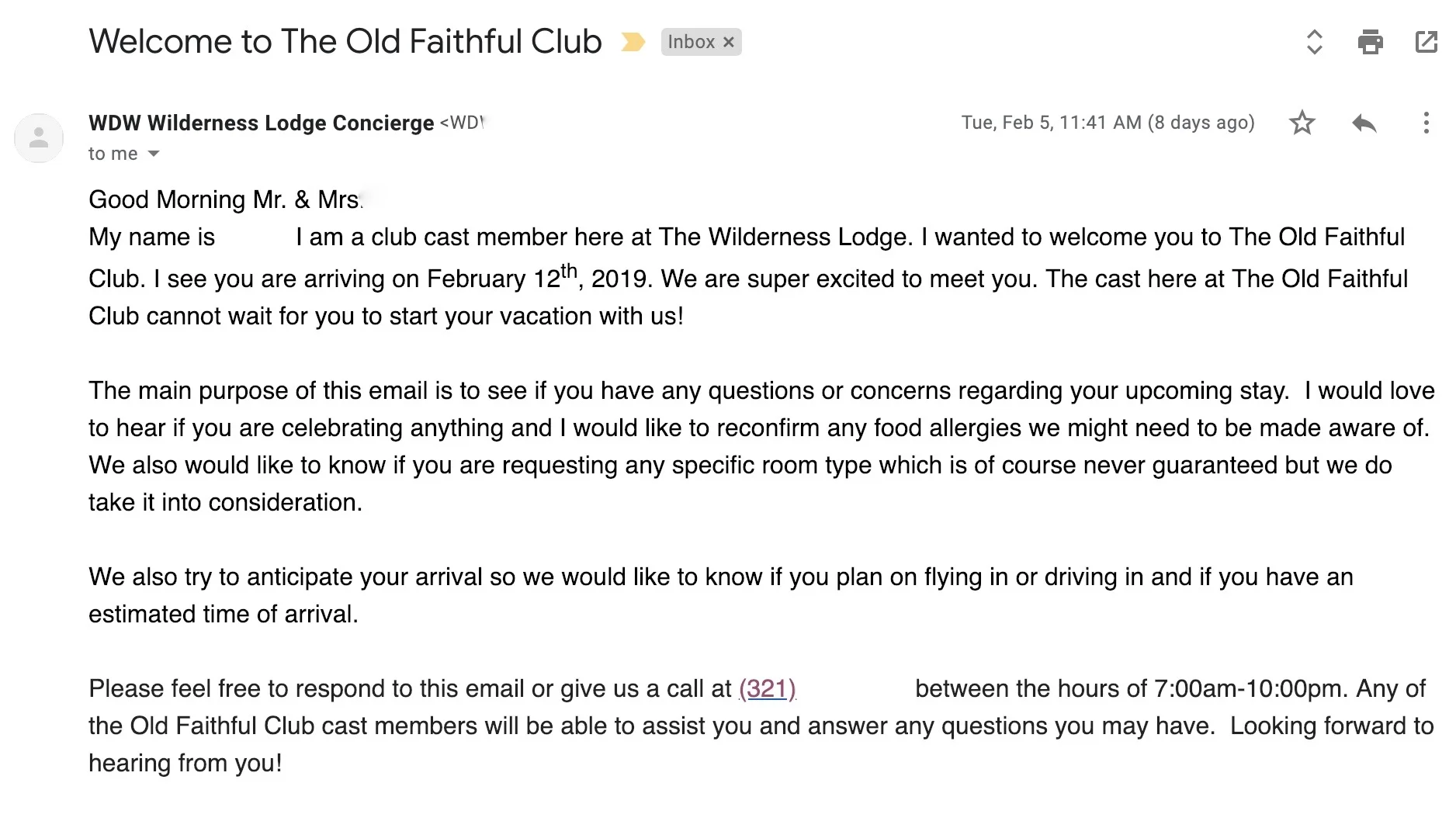Click the "estimated time of arrival" line

pyautogui.click(x=224, y=614)
